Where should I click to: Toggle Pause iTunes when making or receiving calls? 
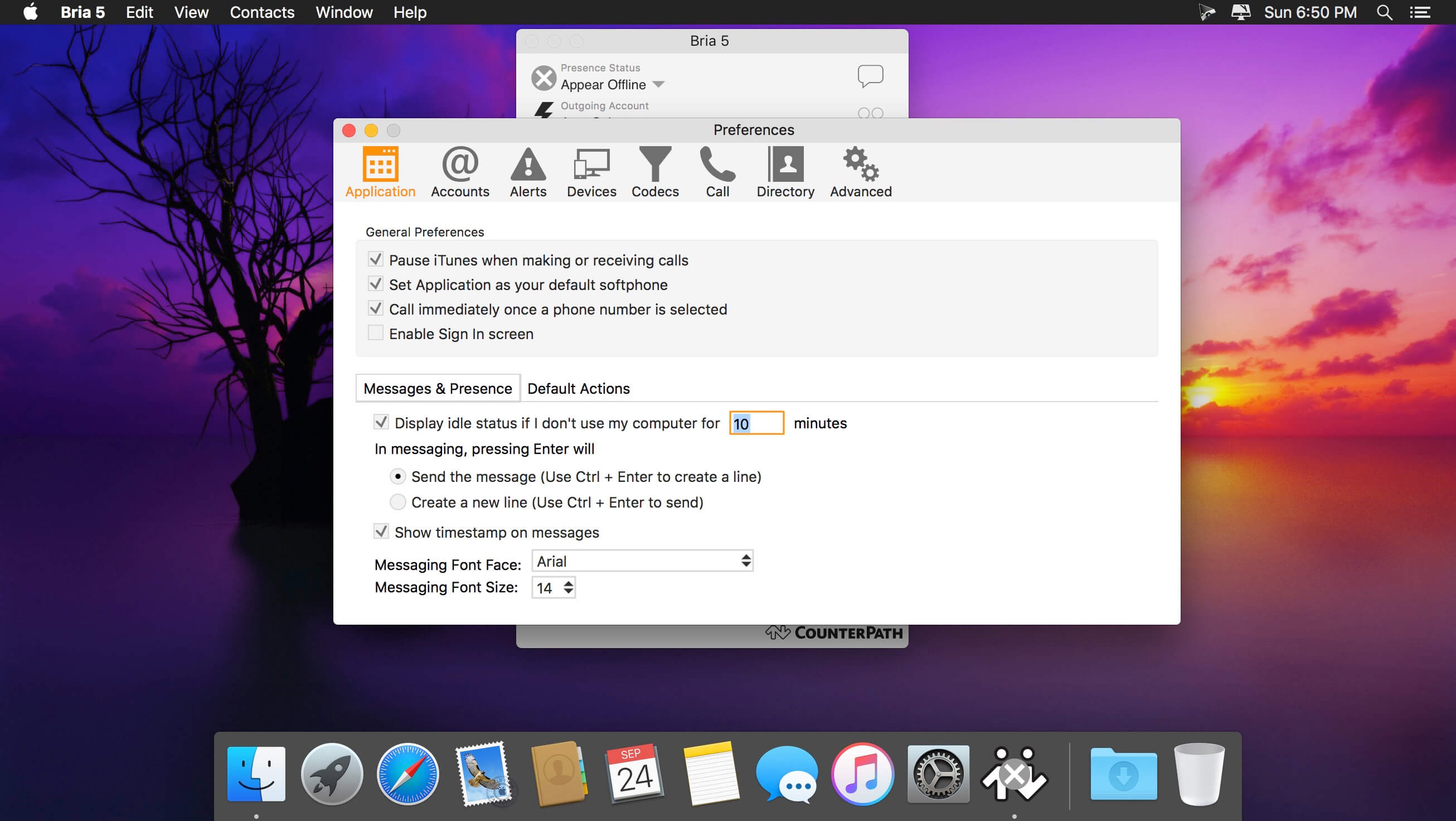[x=375, y=259]
